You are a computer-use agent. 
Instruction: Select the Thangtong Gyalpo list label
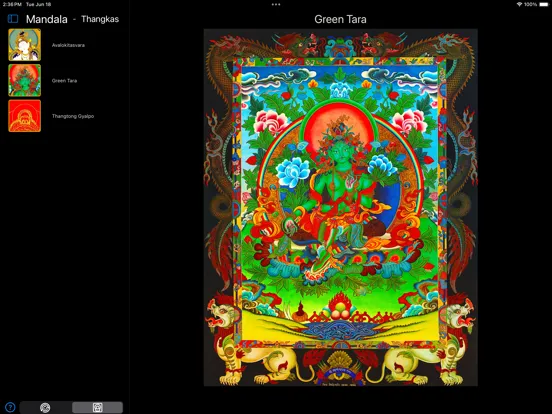tap(73, 116)
